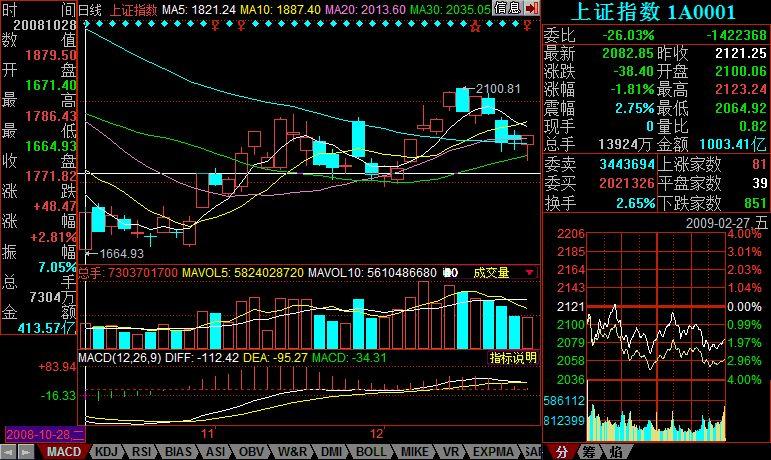
Task: Click the 委买 value 2021326
Action: point(627,183)
